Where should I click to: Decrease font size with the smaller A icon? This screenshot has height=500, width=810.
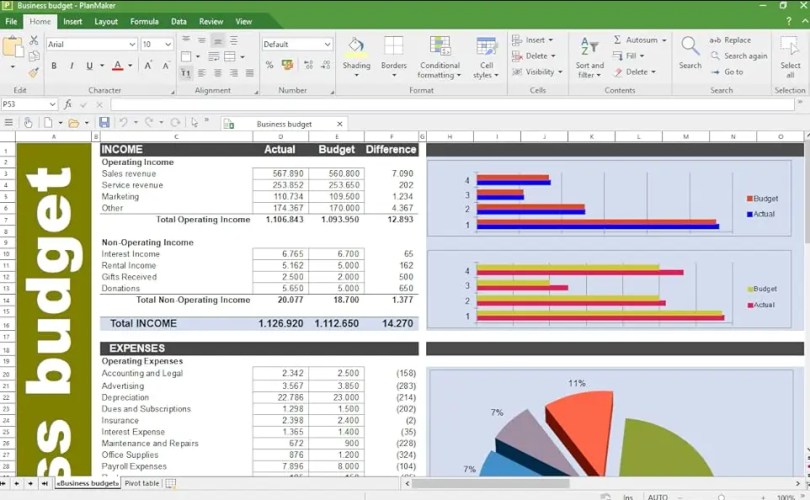[x=166, y=66]
